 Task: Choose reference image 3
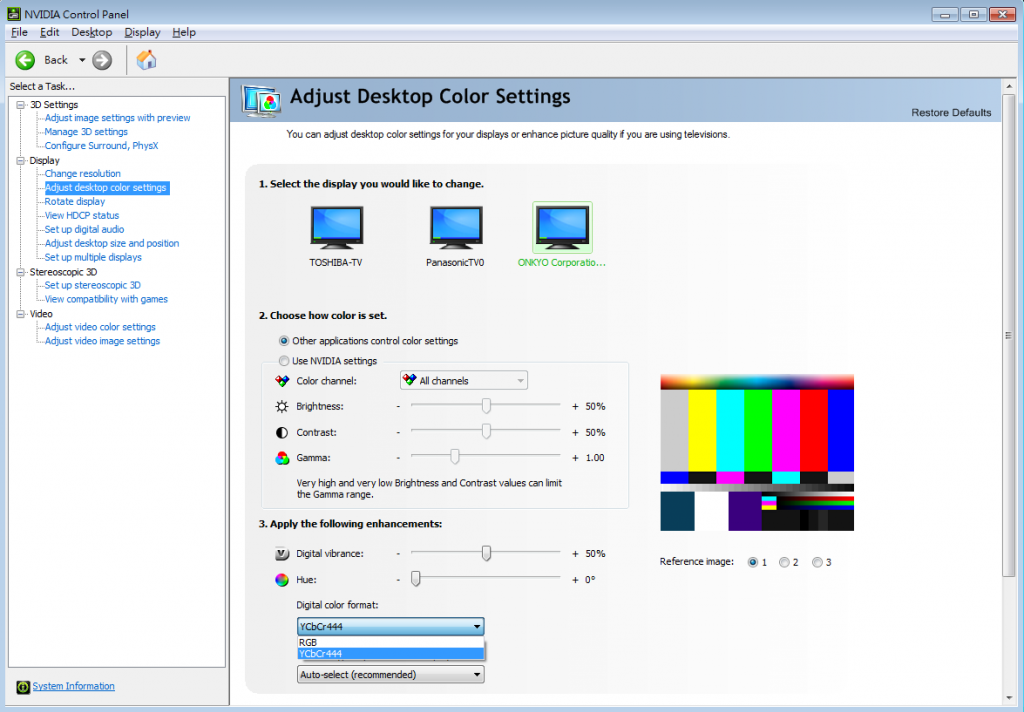817,562
